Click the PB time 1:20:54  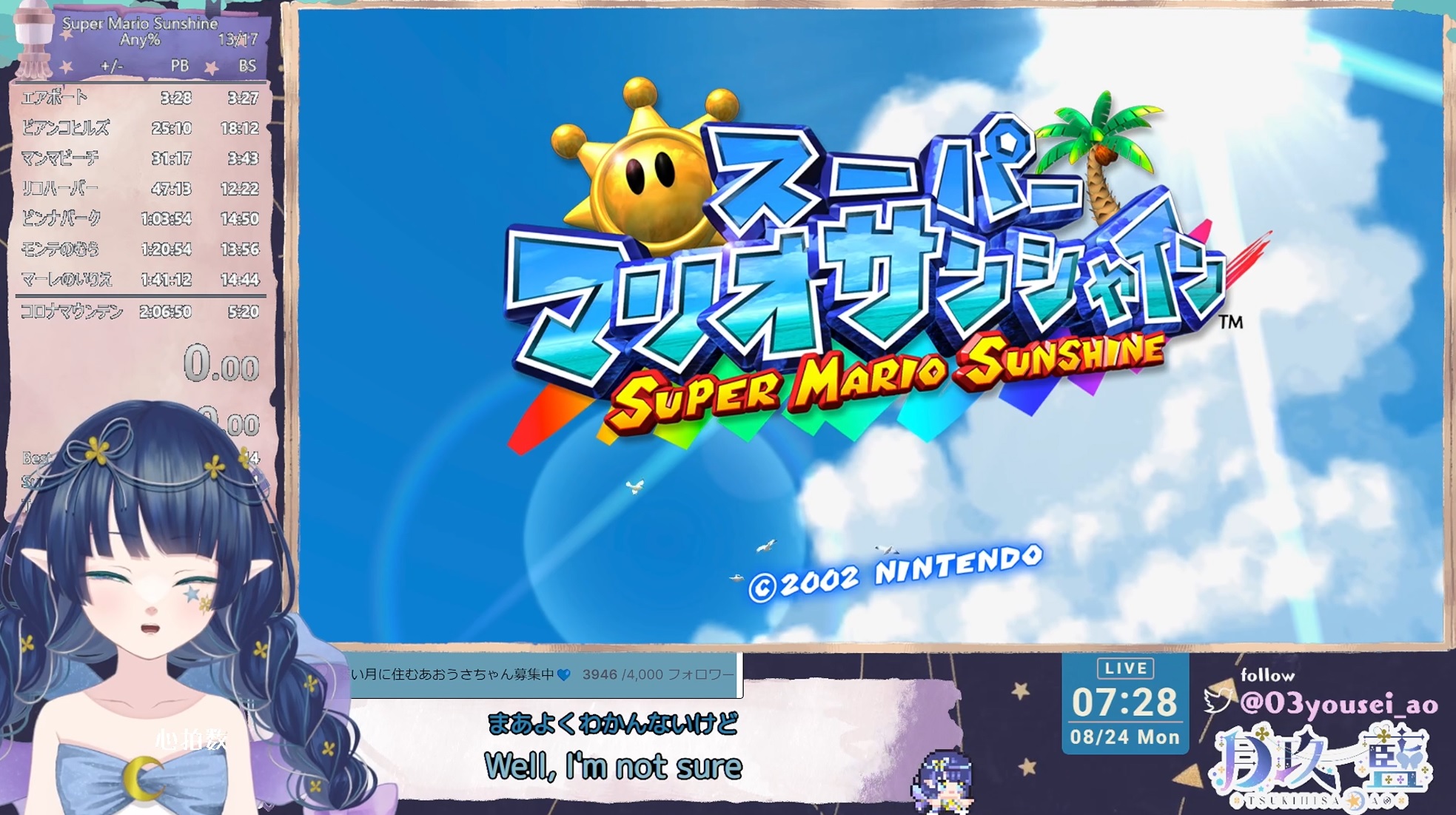167,249
